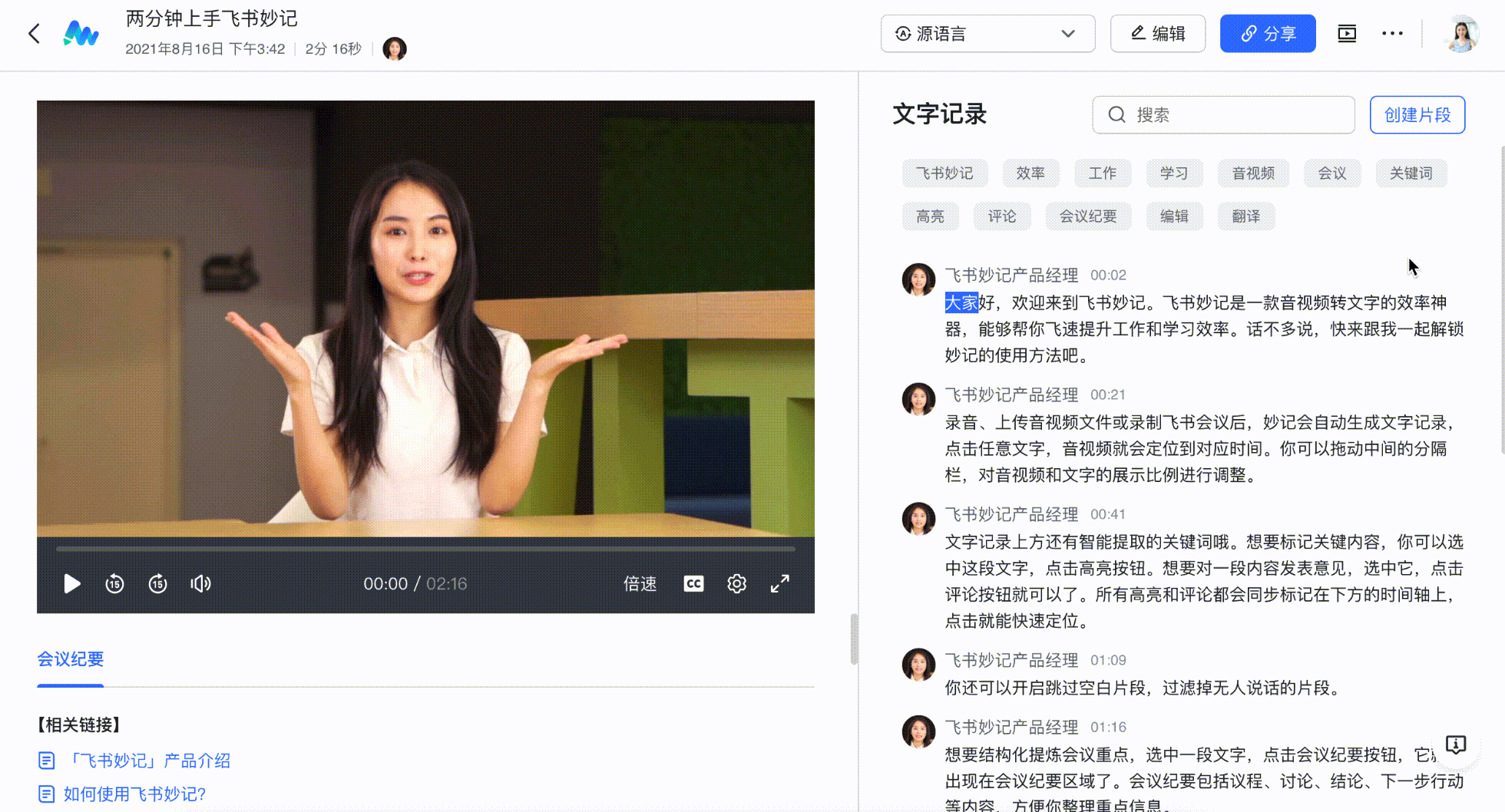Viewport: 1505px width, 812px height.
Task: Open the feedback floating icon
Action: [x=1456, y=744]
